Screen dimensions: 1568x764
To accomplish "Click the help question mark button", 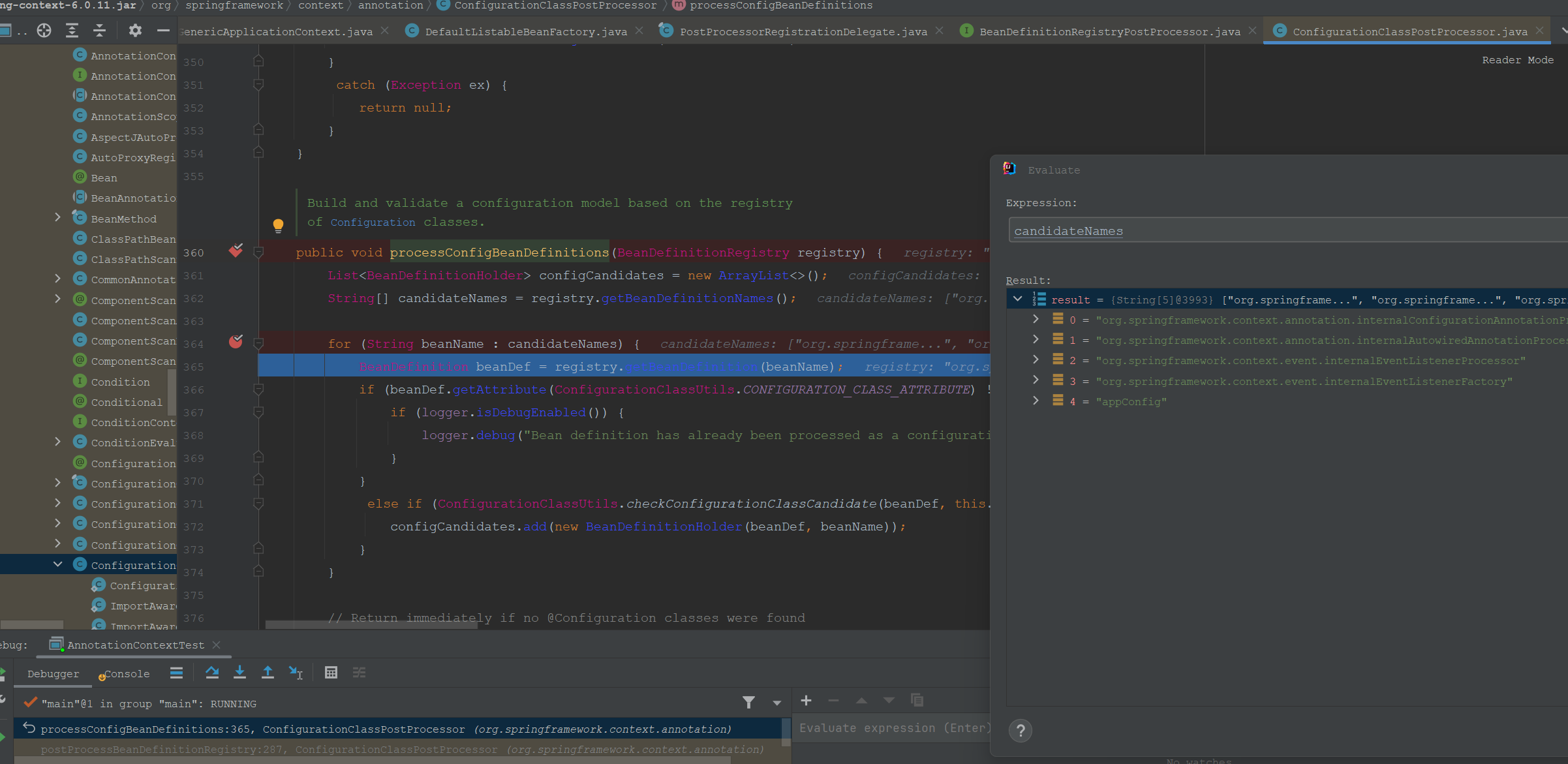I will 1020,730.
